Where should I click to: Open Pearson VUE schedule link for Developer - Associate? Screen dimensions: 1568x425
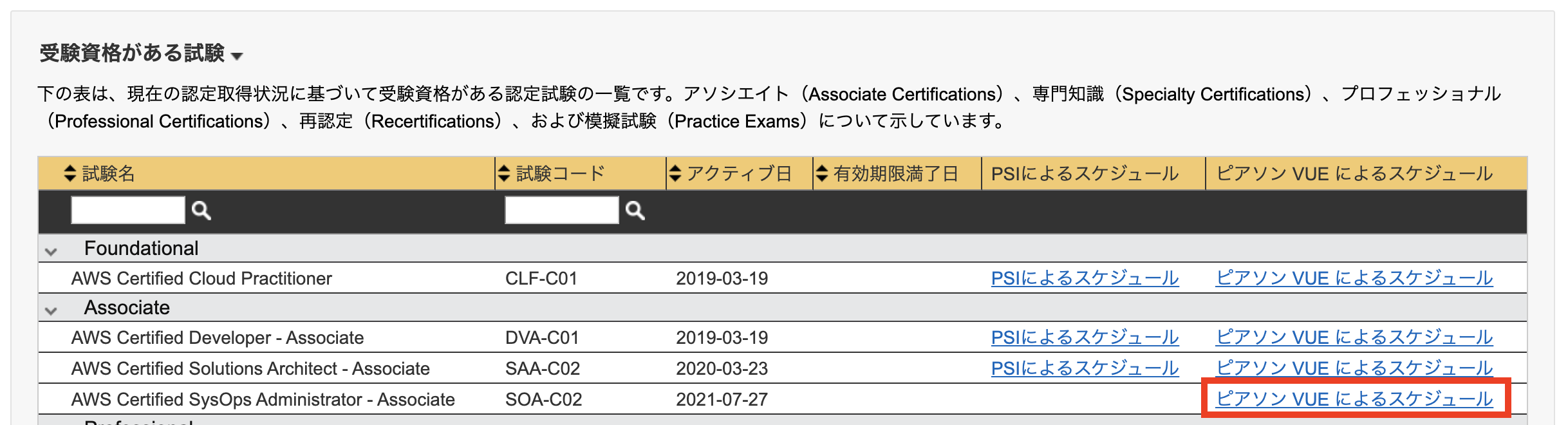(1354, 337)
